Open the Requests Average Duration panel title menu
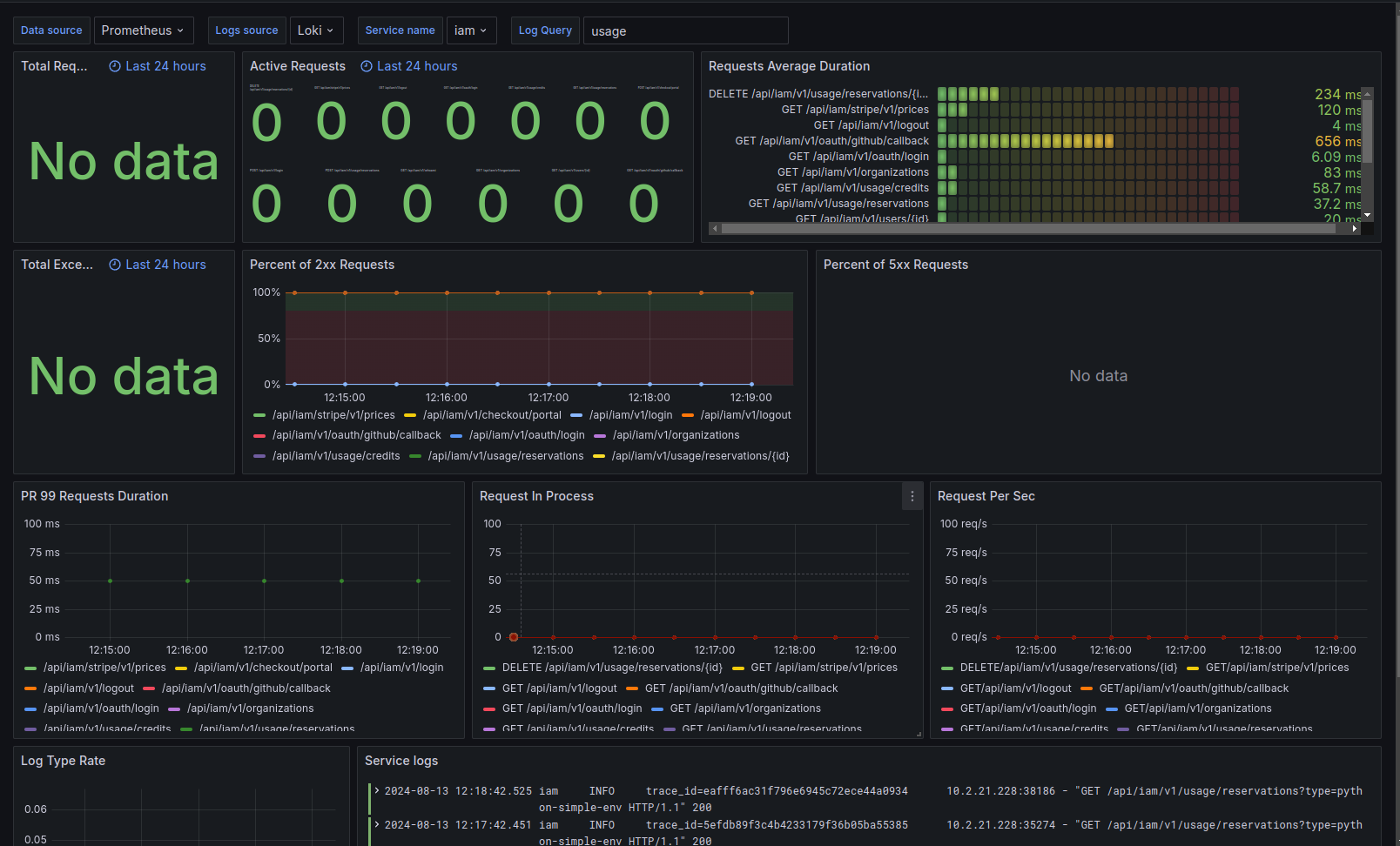Viewport: 1400px width, 846px height. point(789,66)
